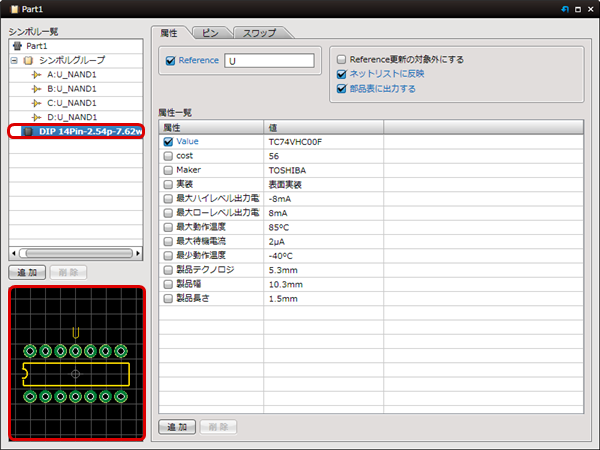The width and height of the screenshot is (600, 450).
Task: Check the 最大ハイレベル出力電 attribute checkbox
Action: [x=168, y=199]
